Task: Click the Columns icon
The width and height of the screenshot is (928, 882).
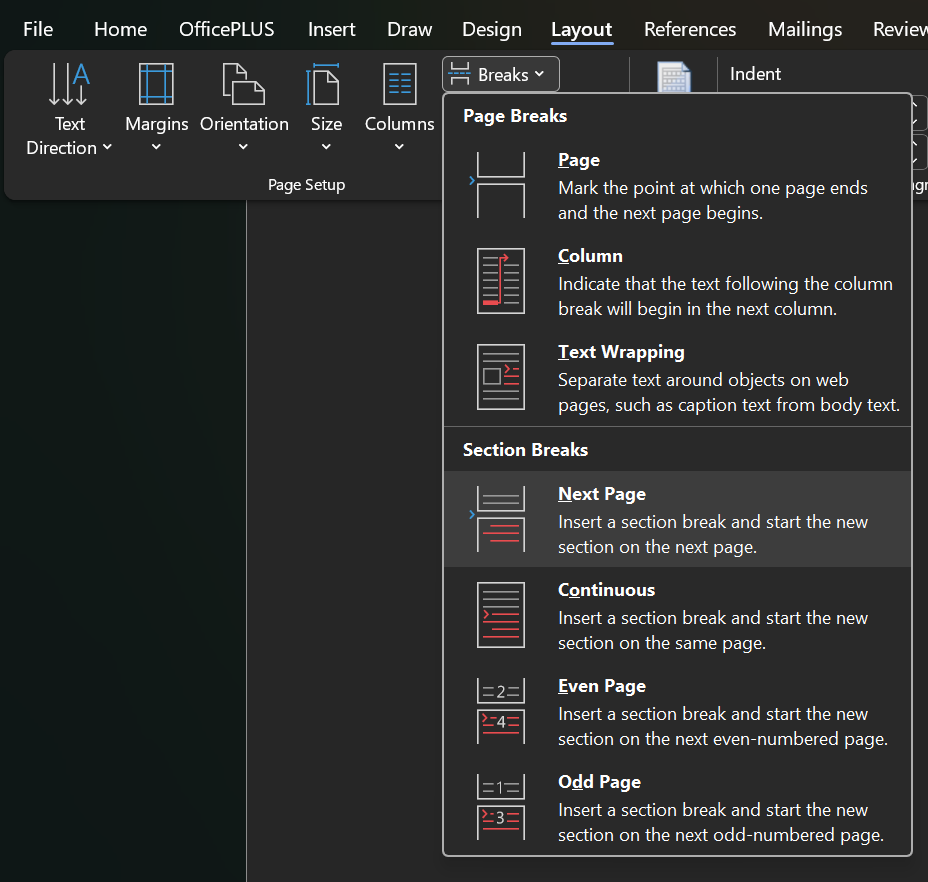Action: coord(399,85)
